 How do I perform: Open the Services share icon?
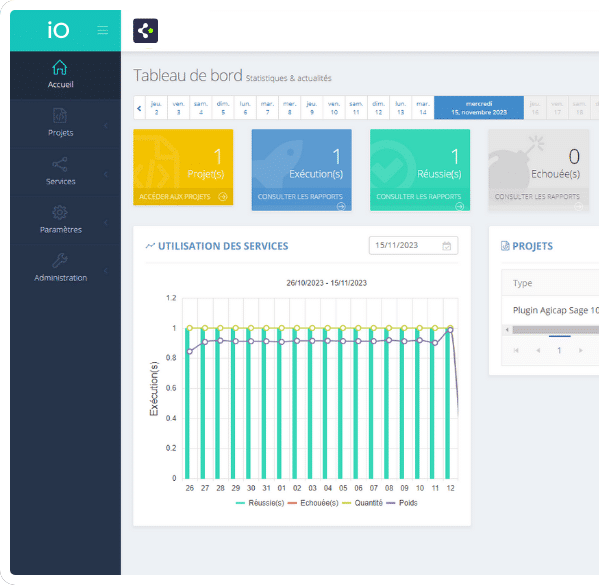[60, 164]
